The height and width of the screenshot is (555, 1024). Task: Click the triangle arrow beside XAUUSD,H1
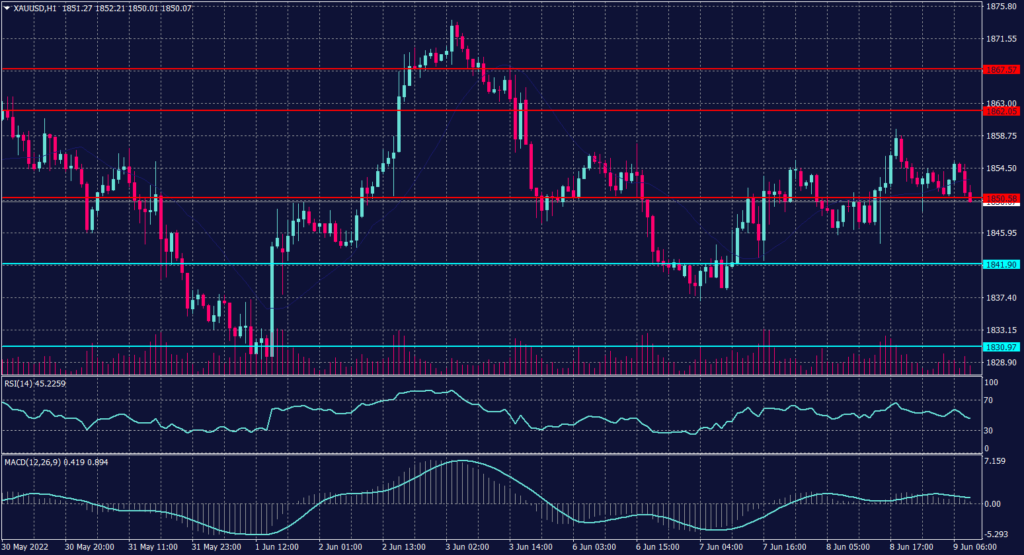pyautogui.click(x=6, y=8)
